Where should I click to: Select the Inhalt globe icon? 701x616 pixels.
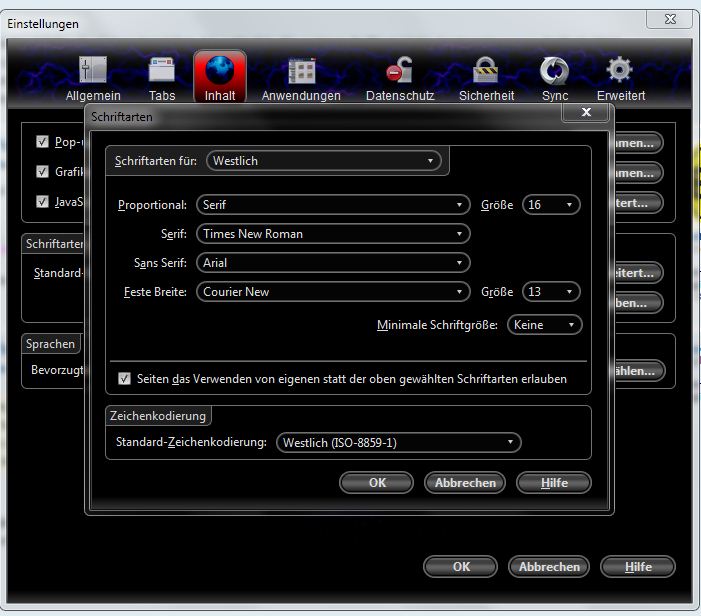coord(220,71)
